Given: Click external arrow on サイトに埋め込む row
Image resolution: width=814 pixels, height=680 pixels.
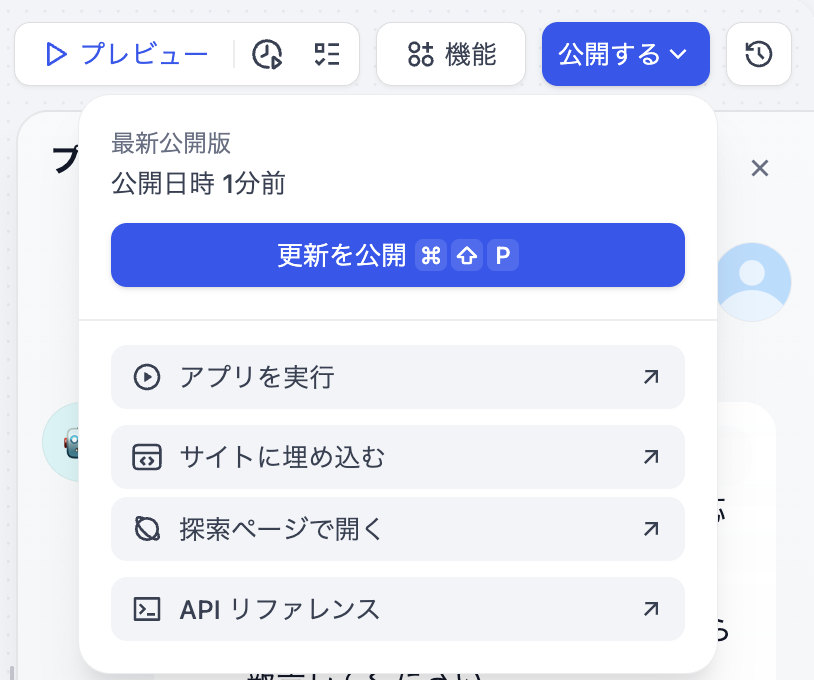Looking at the screenshot, I should pyautogui.click(x=651, y=457).
